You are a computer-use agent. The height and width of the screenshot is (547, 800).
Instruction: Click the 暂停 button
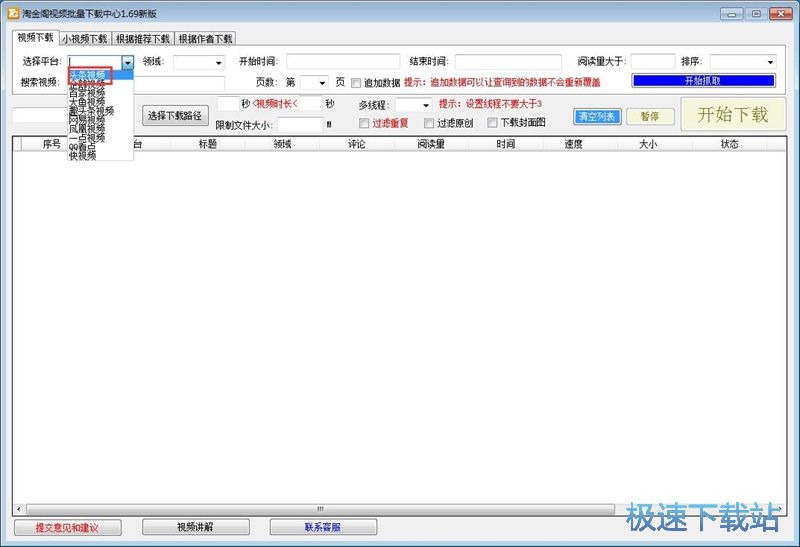(x=650, y=117)
